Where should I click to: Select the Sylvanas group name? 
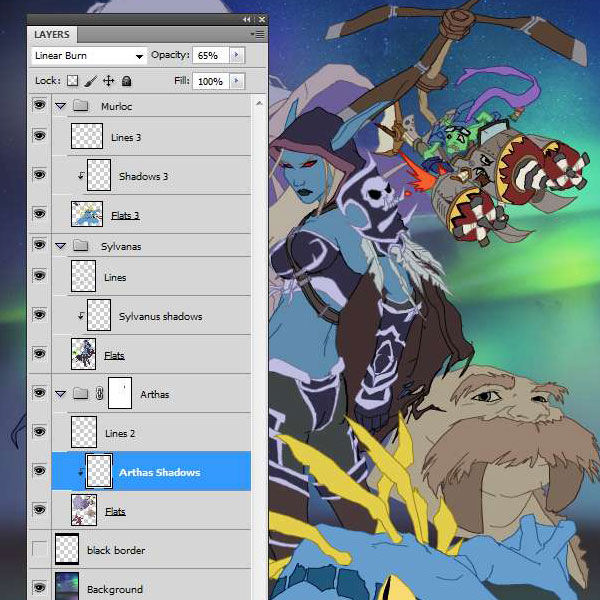point(121,246)
